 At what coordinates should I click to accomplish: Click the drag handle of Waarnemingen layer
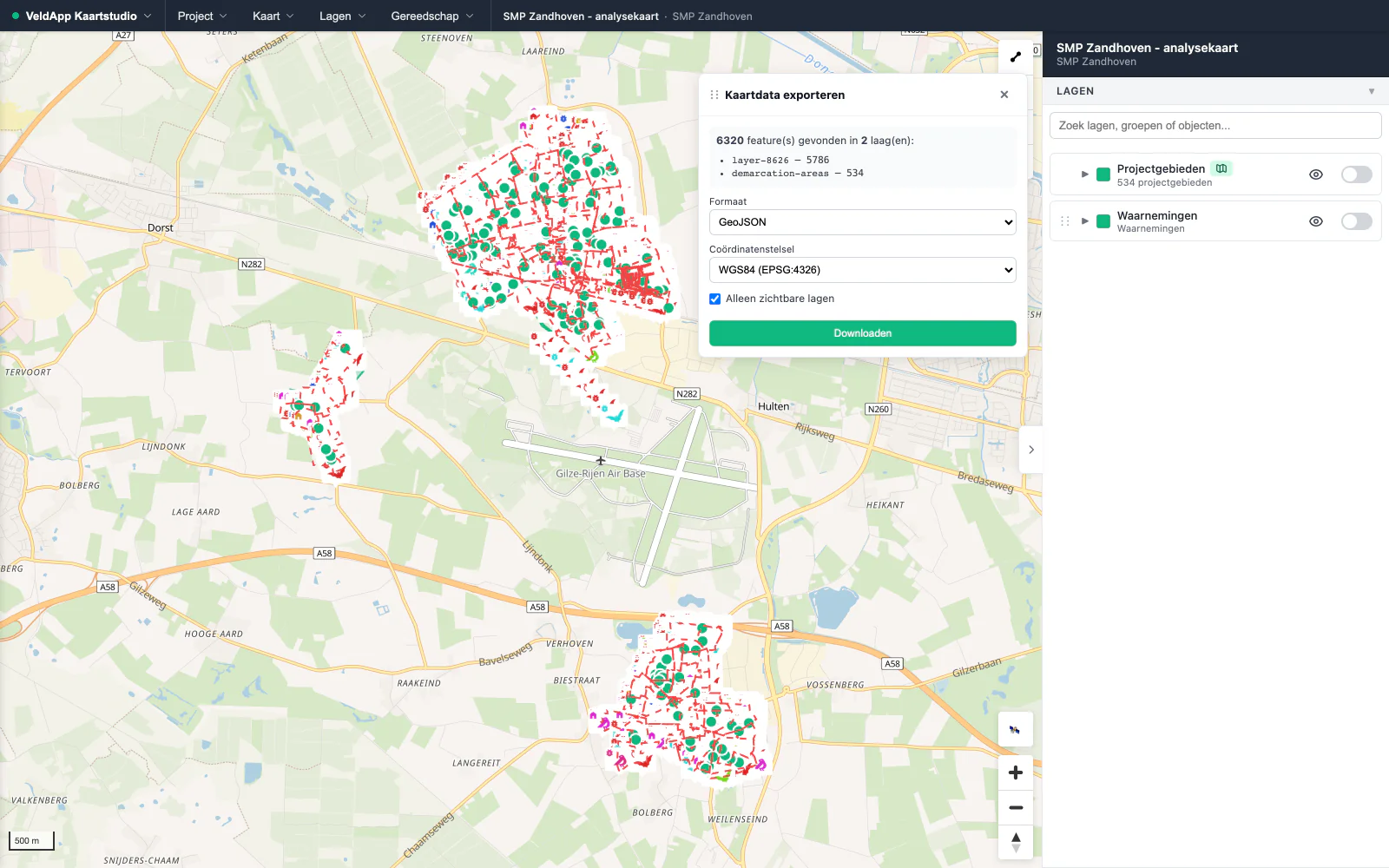coord(1065,221)
